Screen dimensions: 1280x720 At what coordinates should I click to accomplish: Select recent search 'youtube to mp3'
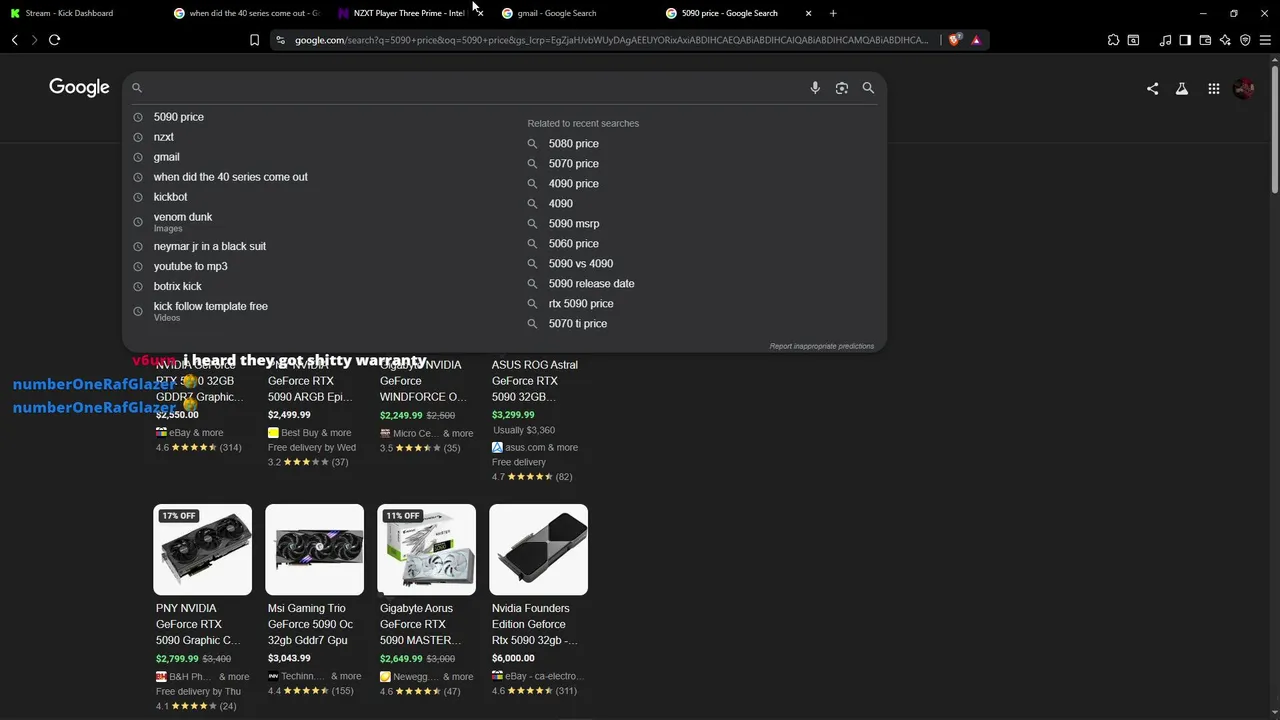(x=190, y=266)
